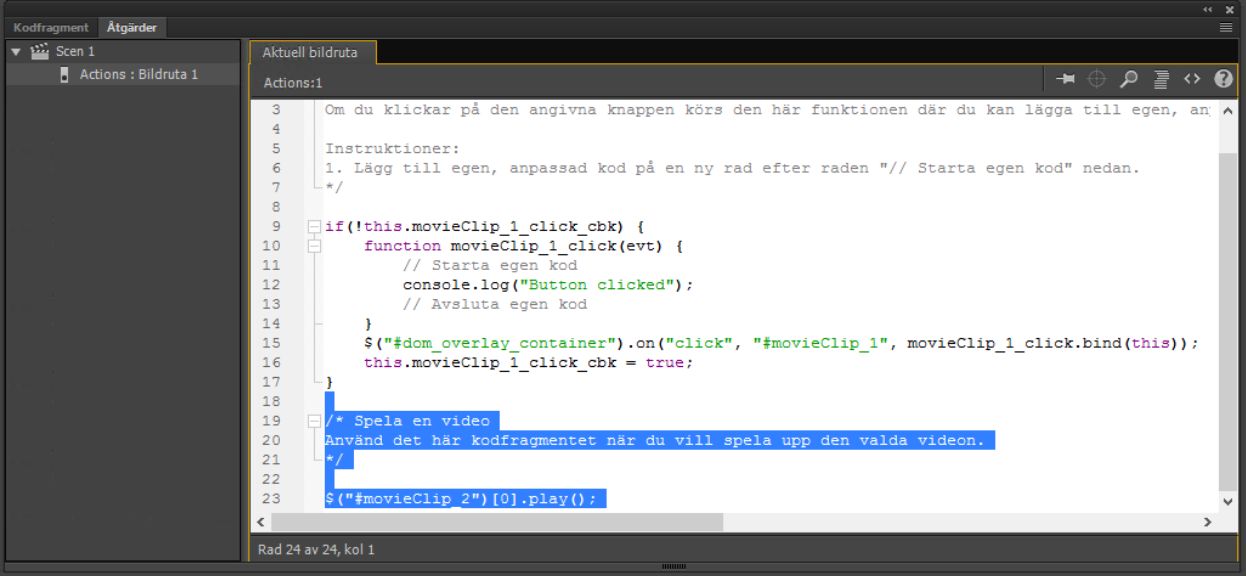The width and height of the screenshot is (1246, 576).
Task: Click the console.log("Button clicked") line
Action: coord(548,285)
